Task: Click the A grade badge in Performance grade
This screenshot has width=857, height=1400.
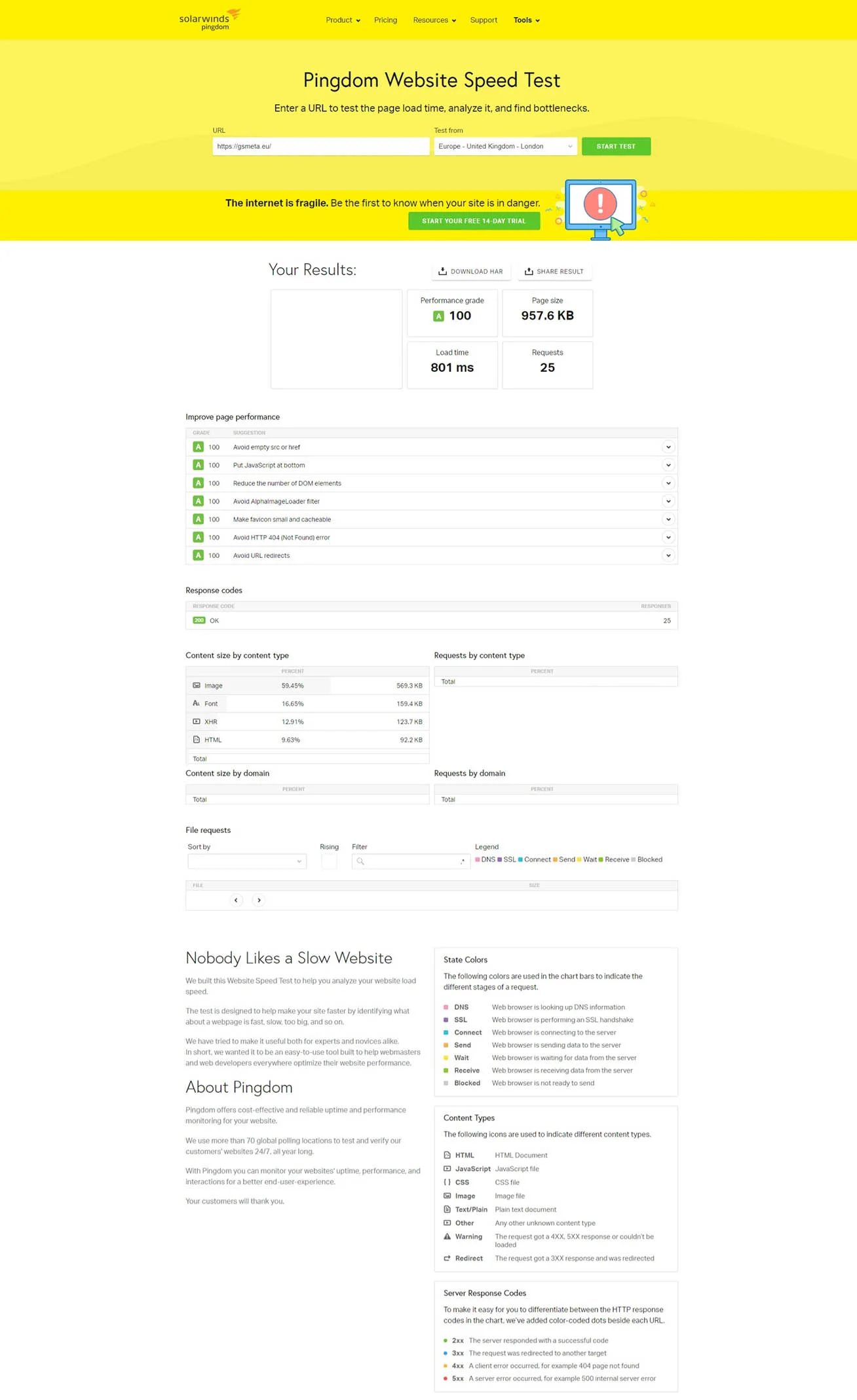Action: pos(438,316)
